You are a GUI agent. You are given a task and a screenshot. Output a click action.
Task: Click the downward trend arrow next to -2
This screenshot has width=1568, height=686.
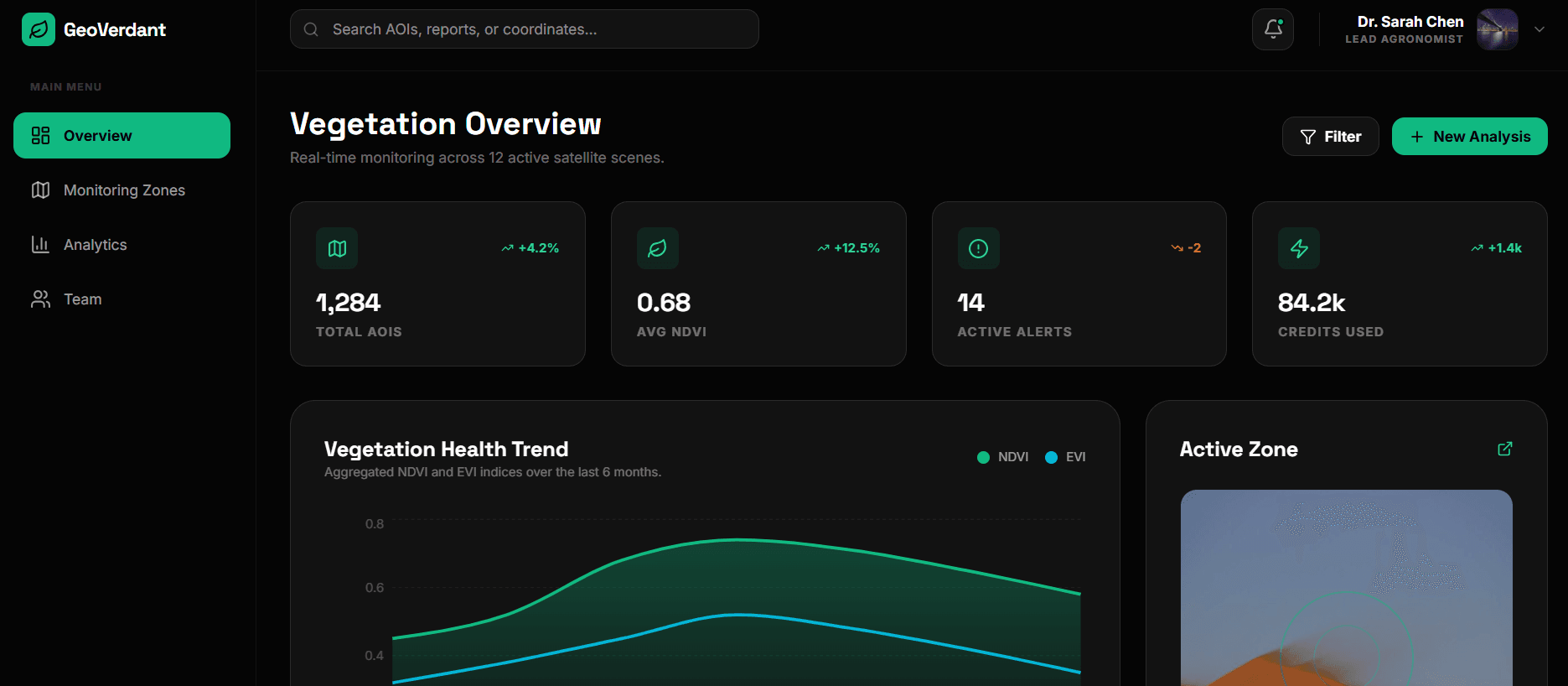(1177, 248)
